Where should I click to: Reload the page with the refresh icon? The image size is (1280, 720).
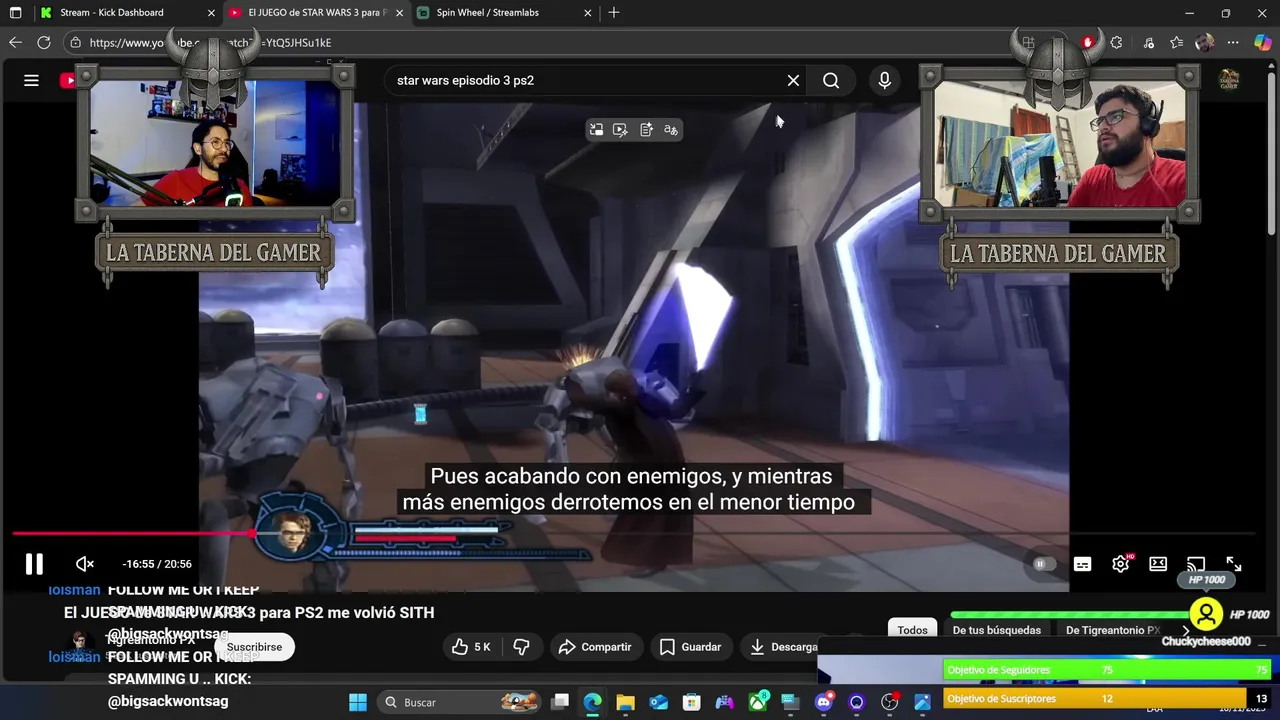44,42
